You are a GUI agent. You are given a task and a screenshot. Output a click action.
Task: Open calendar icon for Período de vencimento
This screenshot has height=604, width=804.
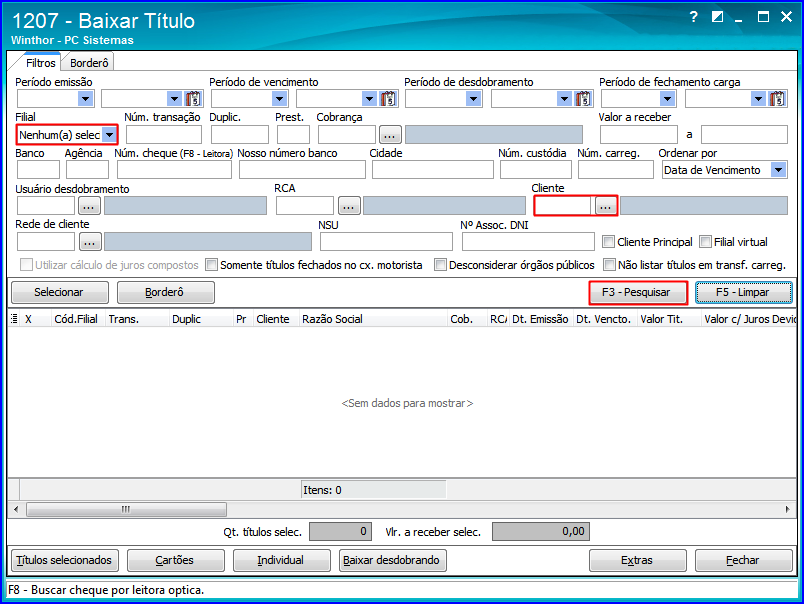point(388,98)
